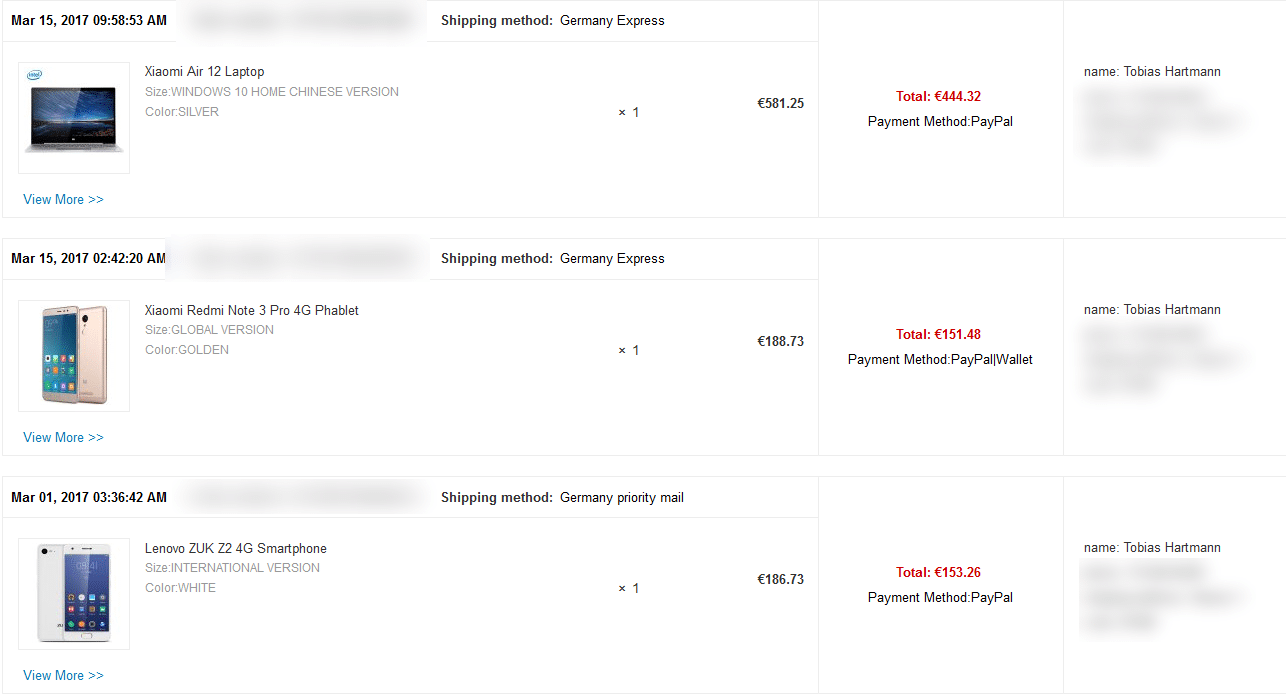Select the Total €153.26 amount

pyautogui.click(x=938, y=573)
